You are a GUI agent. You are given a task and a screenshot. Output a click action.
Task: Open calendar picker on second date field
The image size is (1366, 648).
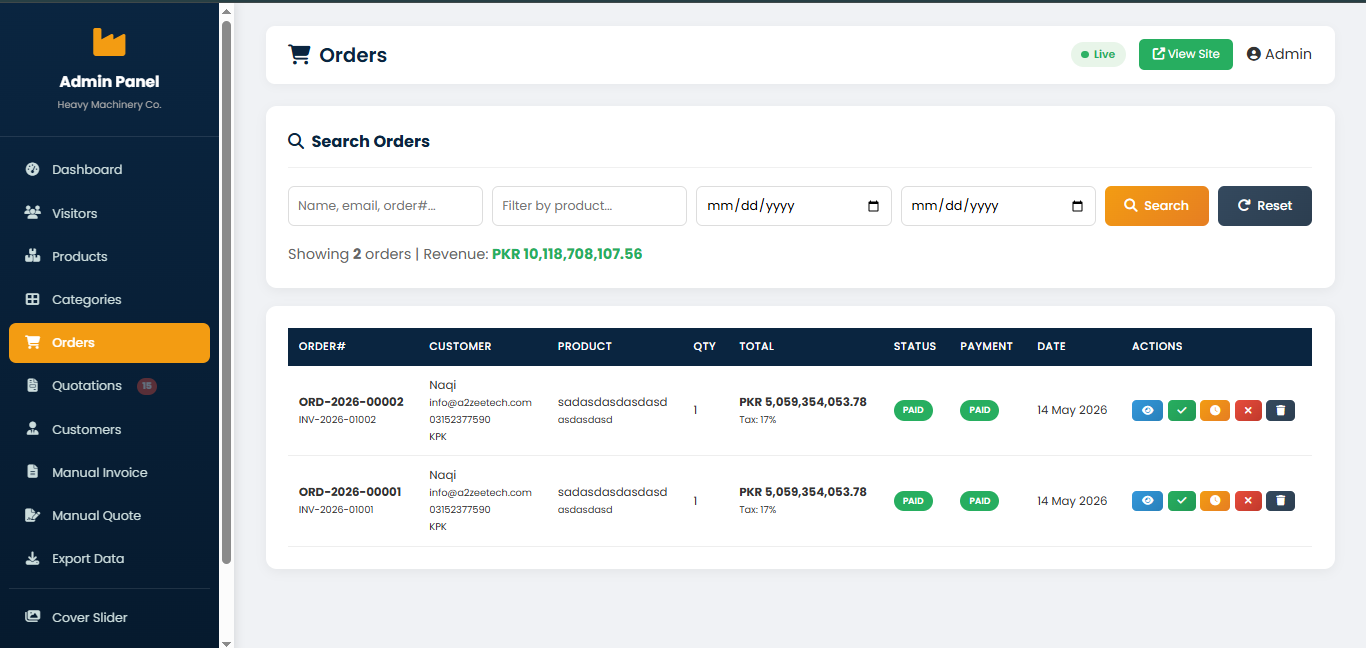coord(1077,206)
